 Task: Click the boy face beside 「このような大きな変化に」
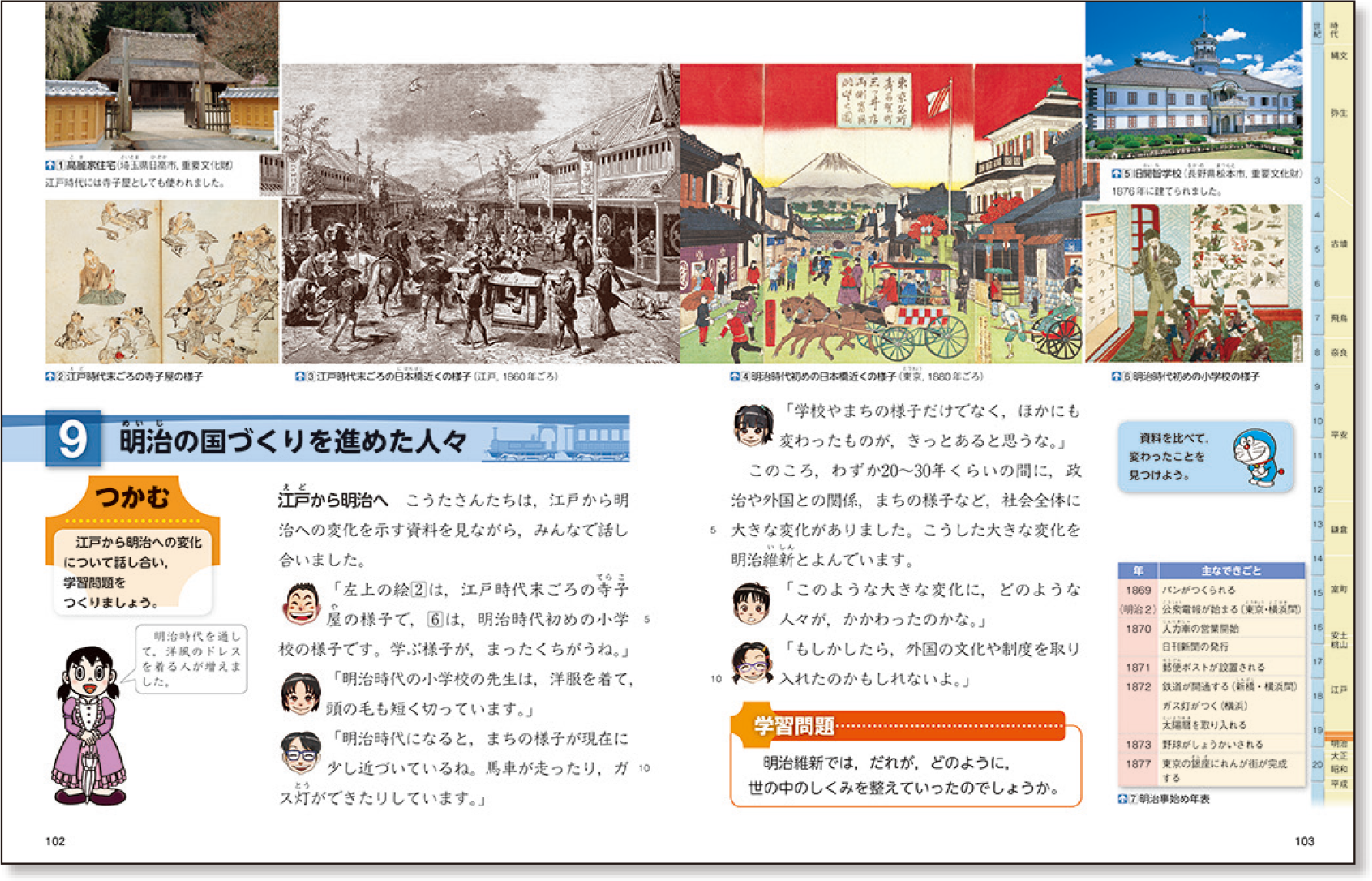click(751, 604)
